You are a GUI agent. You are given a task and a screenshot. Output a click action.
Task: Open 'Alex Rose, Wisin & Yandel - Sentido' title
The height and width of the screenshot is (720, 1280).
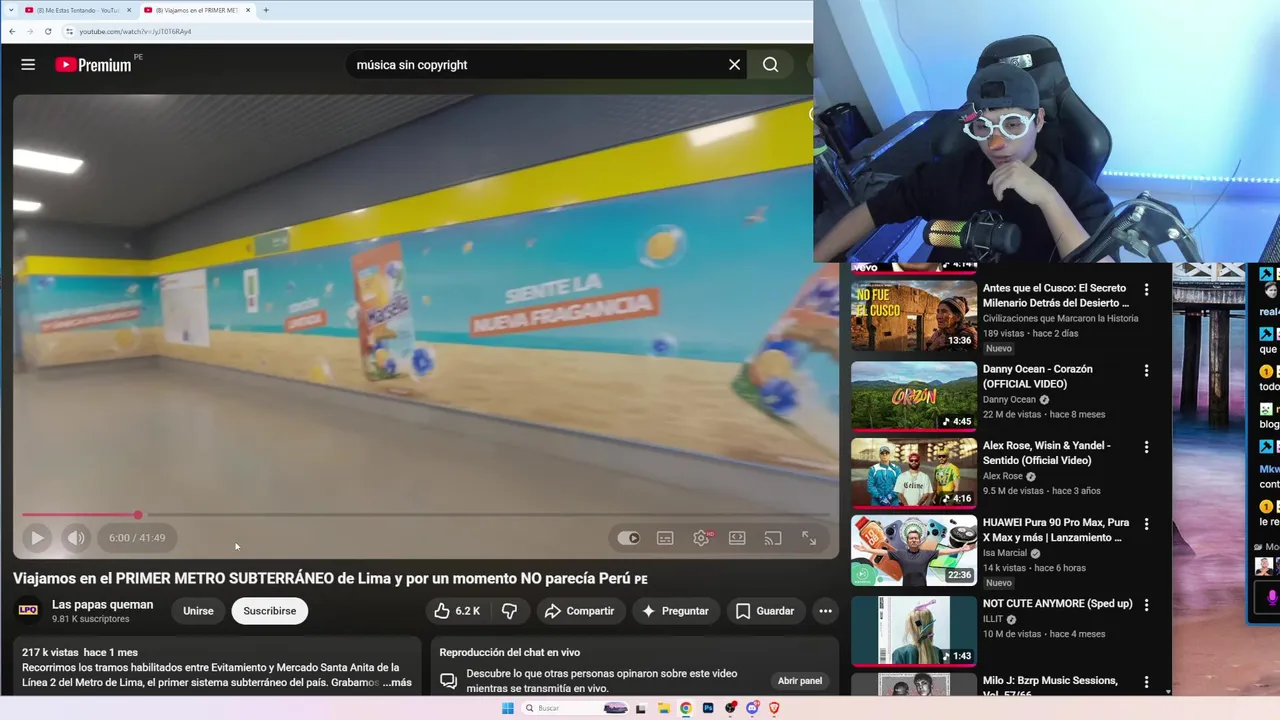(1047, 453)
